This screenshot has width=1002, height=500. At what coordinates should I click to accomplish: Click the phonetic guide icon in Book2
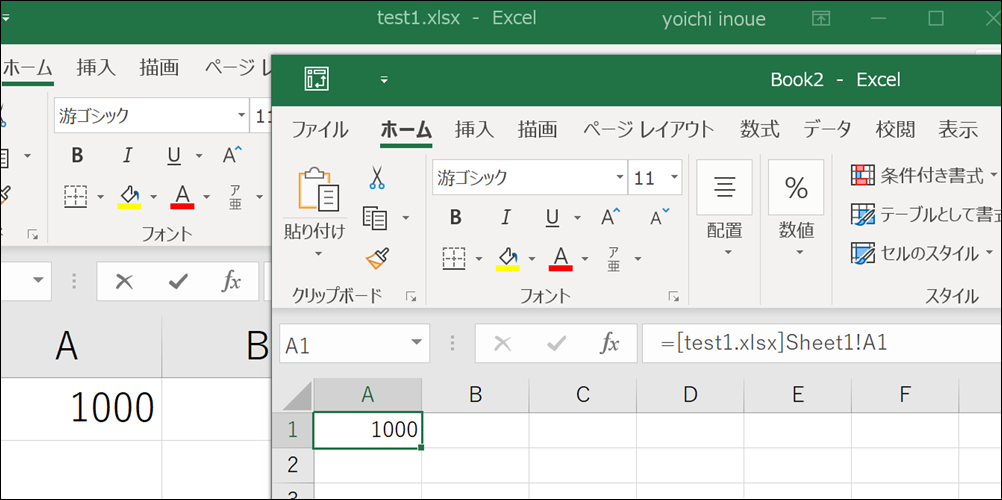[x=613, y=258]
